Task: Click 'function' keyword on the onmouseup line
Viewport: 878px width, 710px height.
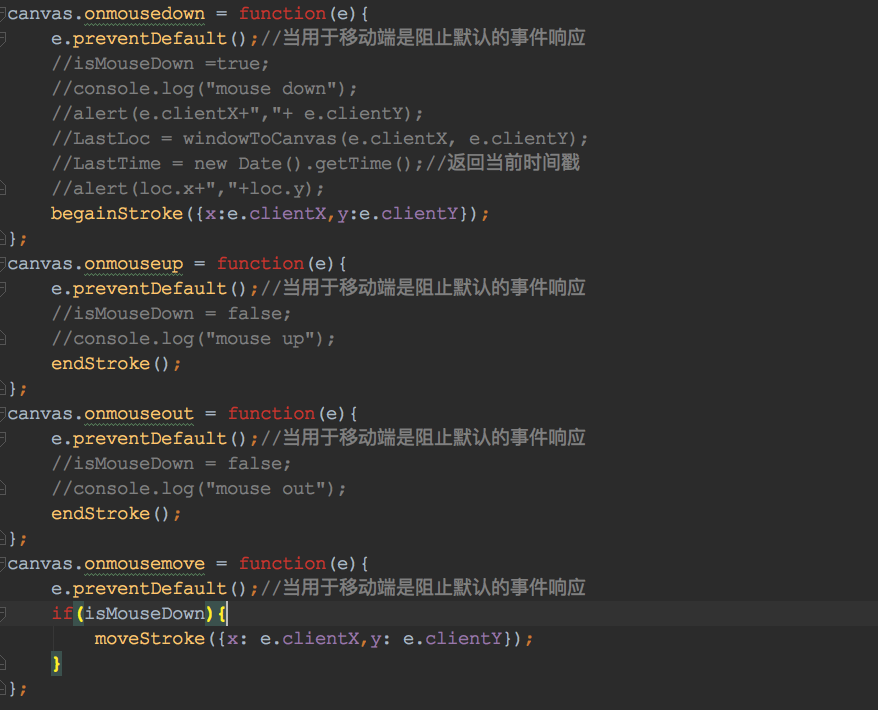Action: [260, 263]
